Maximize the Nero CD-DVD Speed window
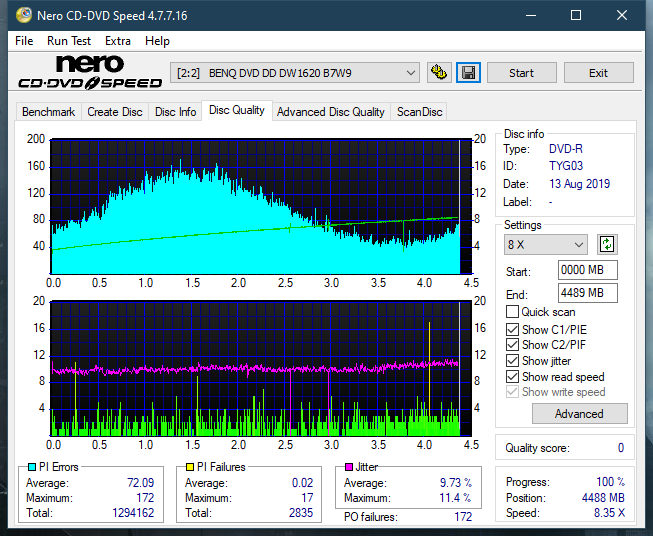This screenshot has height=536, width=653. tap(576, 15)
